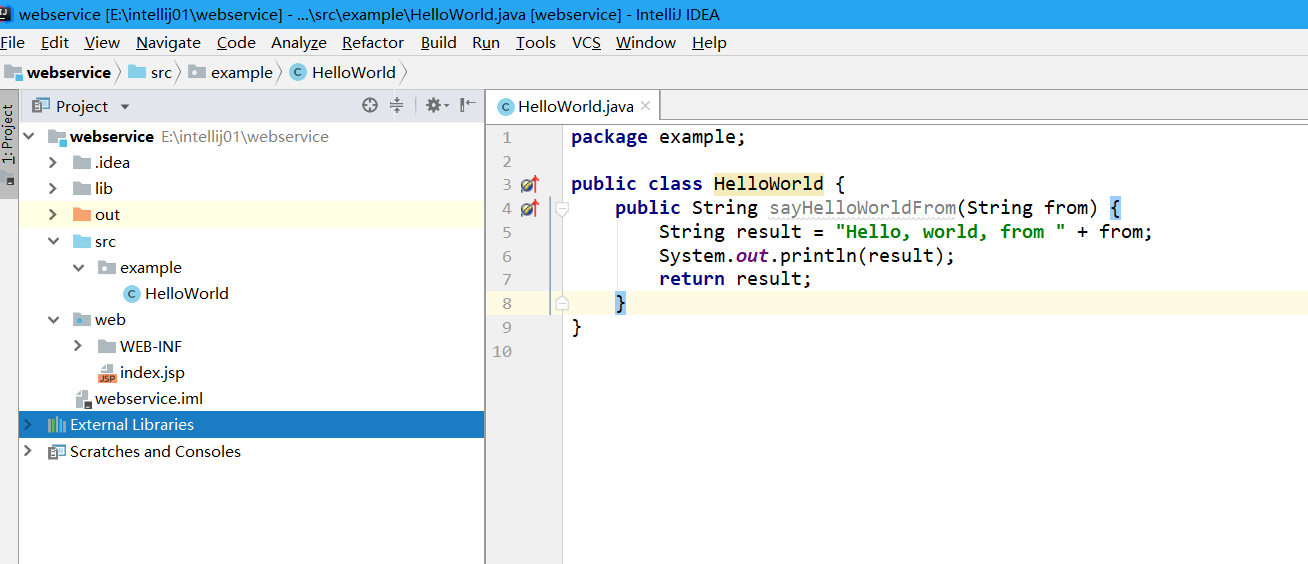Click the .idea folder icon
1308x564 pixels.
coord(82,163)
